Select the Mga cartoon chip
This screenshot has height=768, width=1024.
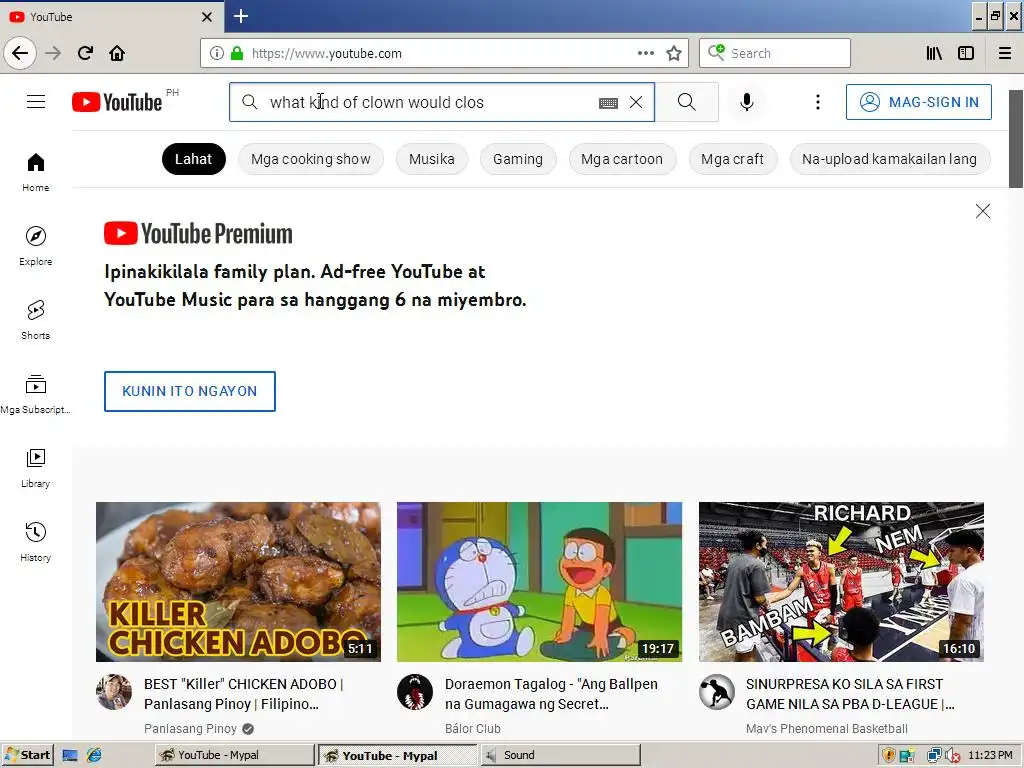(622, 159)
